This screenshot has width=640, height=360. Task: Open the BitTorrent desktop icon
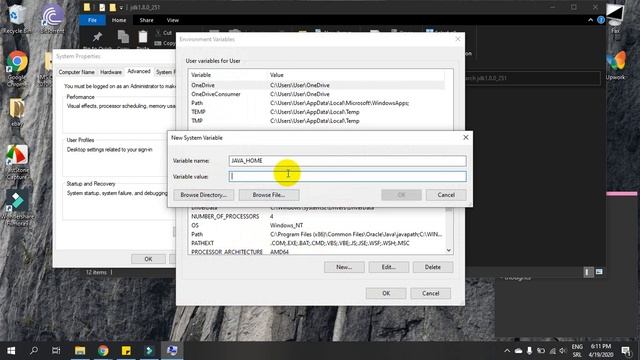click(x=52, y=19)
